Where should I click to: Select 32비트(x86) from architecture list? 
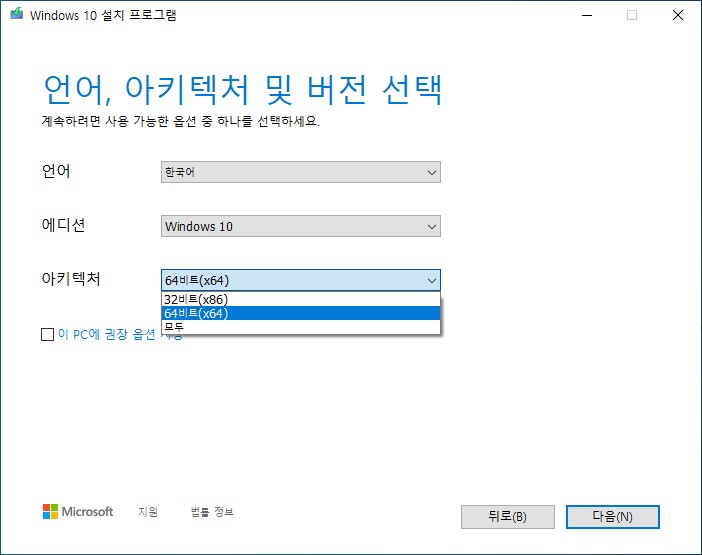click(x=300, y=299)
